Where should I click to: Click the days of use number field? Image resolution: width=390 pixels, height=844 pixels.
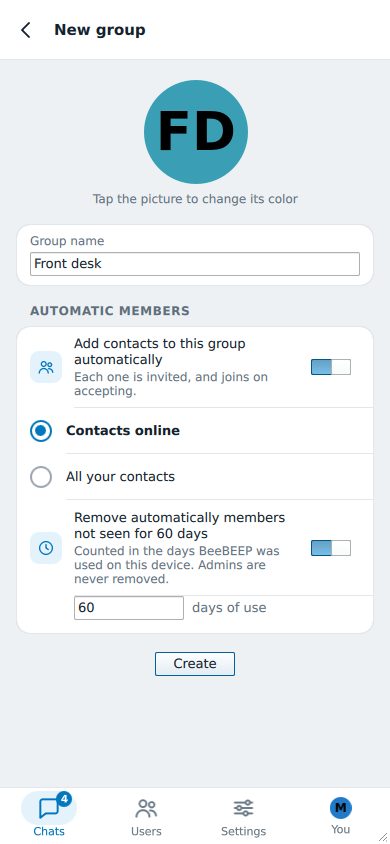pyautogui.click(x=129, y=608)
